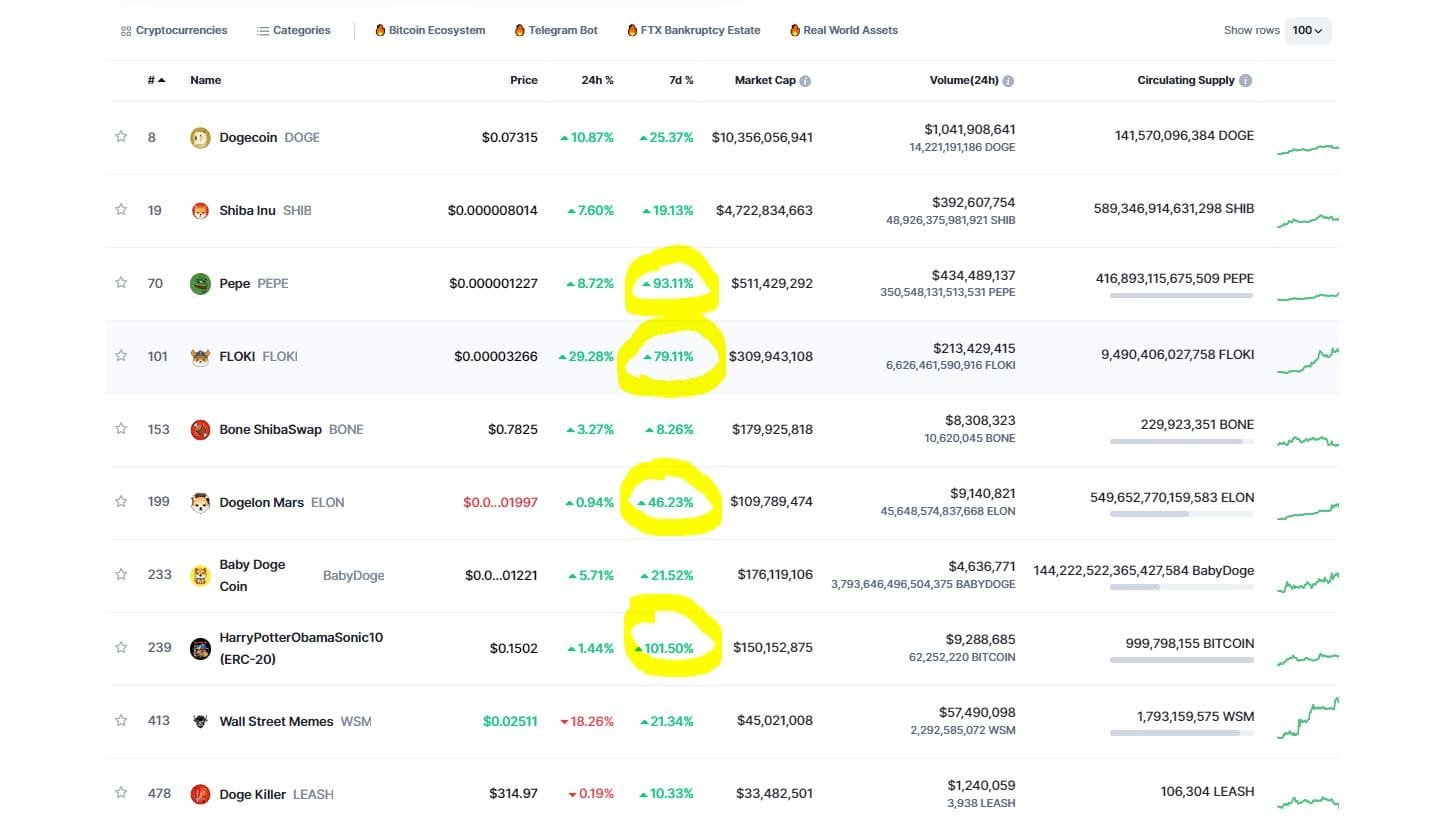Click the Wall Street Memes coin logo
Image resolution: width=1451 pixels, height=819 pixels.
pos(200,720)
